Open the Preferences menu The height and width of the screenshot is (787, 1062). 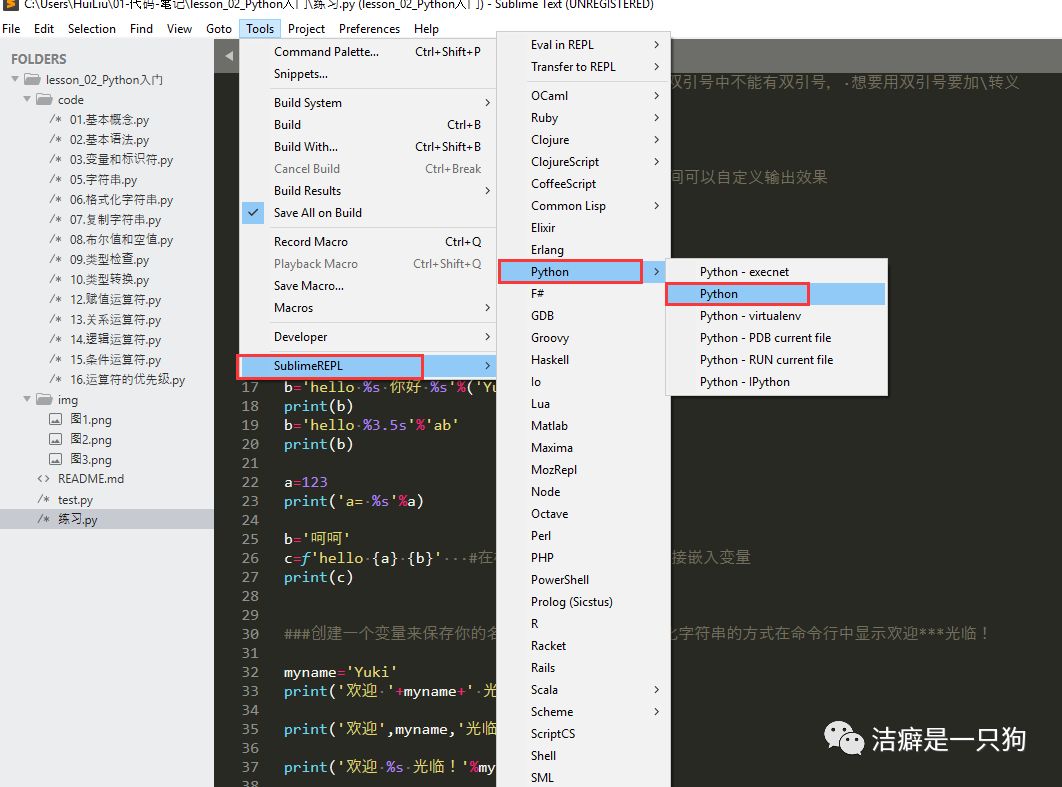pyautogui.click(x=369, y=28)
